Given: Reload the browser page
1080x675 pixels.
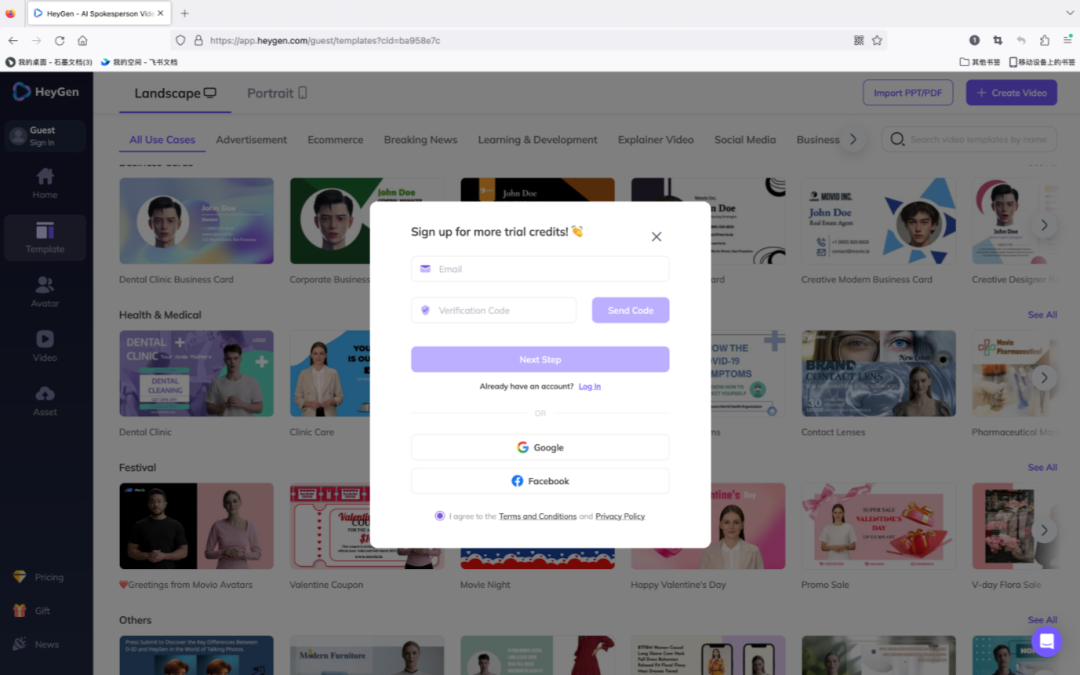Looking at the screenshot, I should 60,41.
